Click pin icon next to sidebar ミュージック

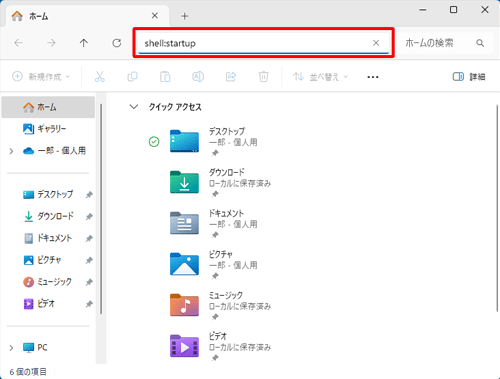coord(89,282)
